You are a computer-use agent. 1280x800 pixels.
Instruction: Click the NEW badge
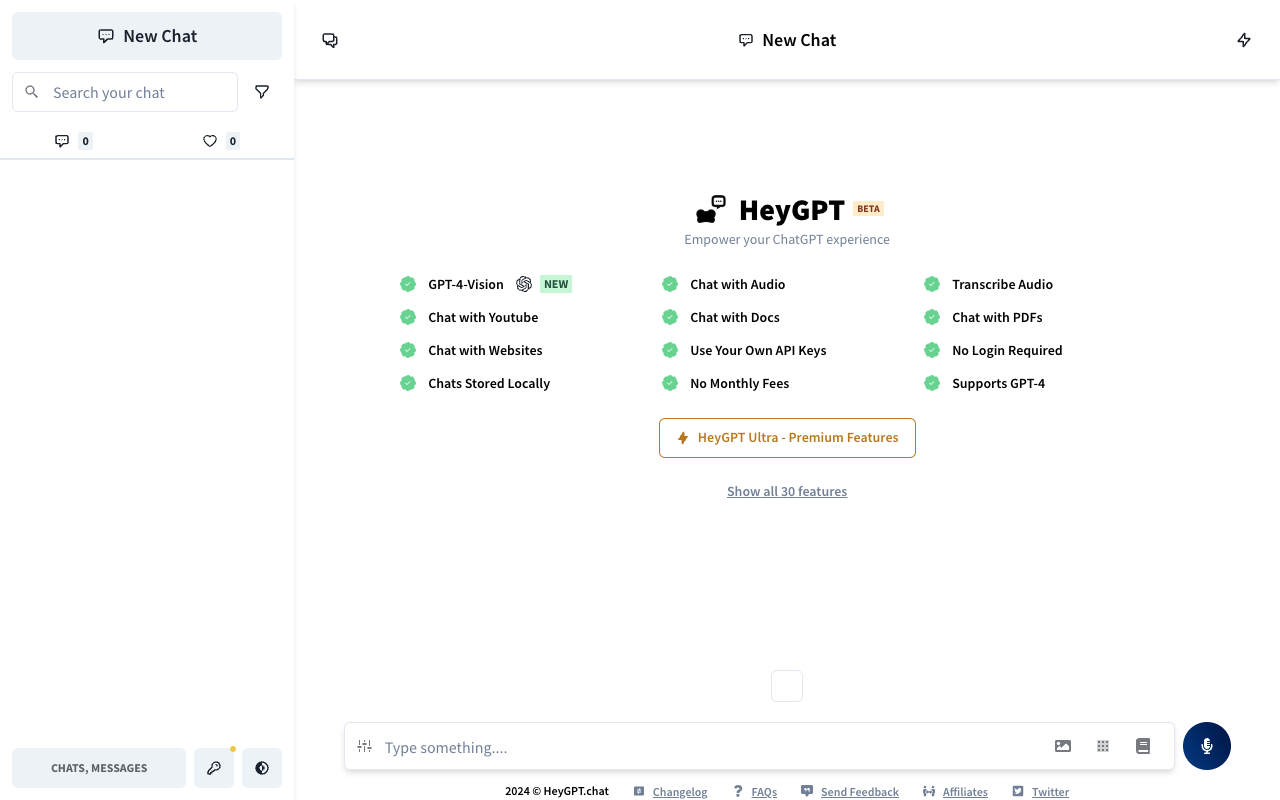point(556,284)
